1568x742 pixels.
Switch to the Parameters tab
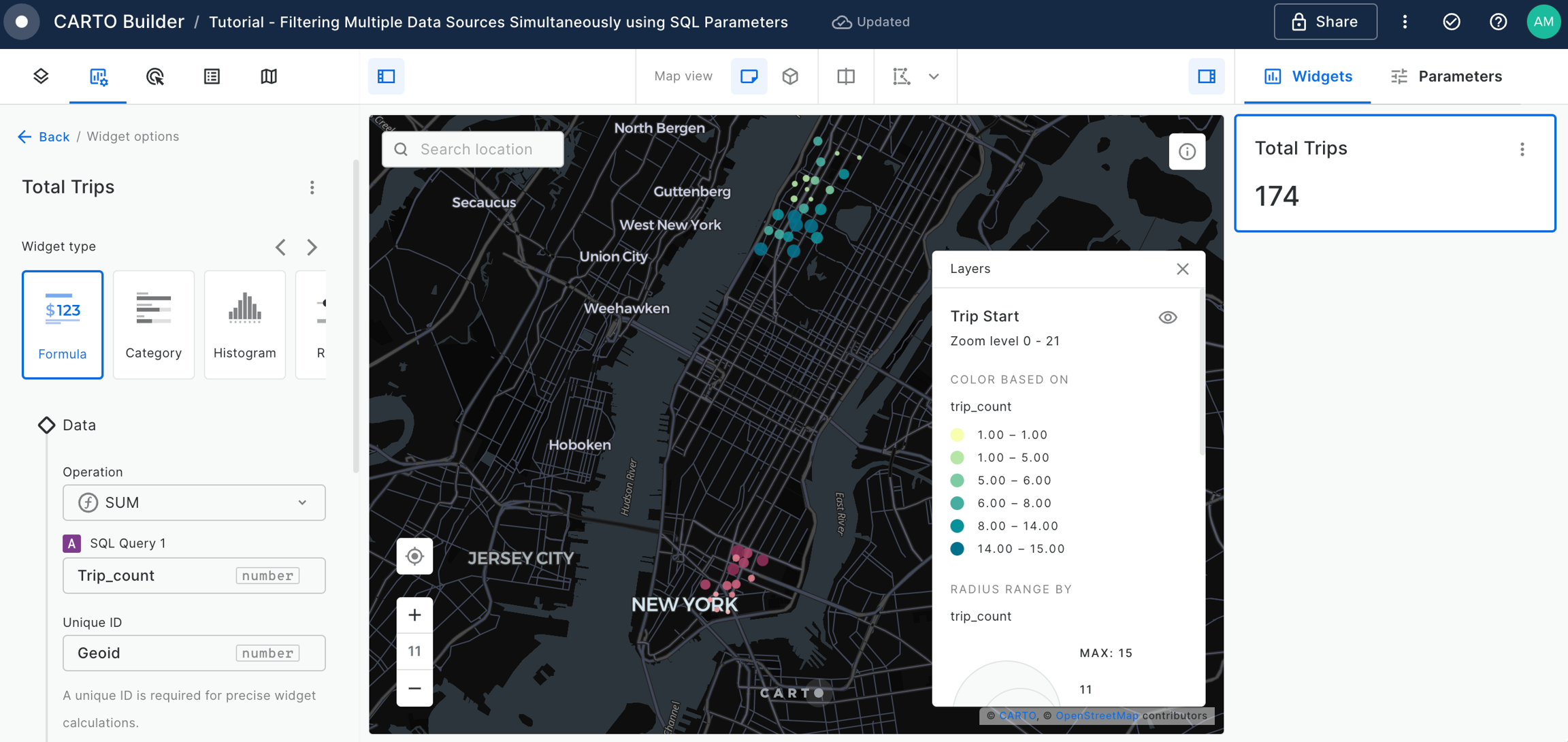pos(1446,76)
